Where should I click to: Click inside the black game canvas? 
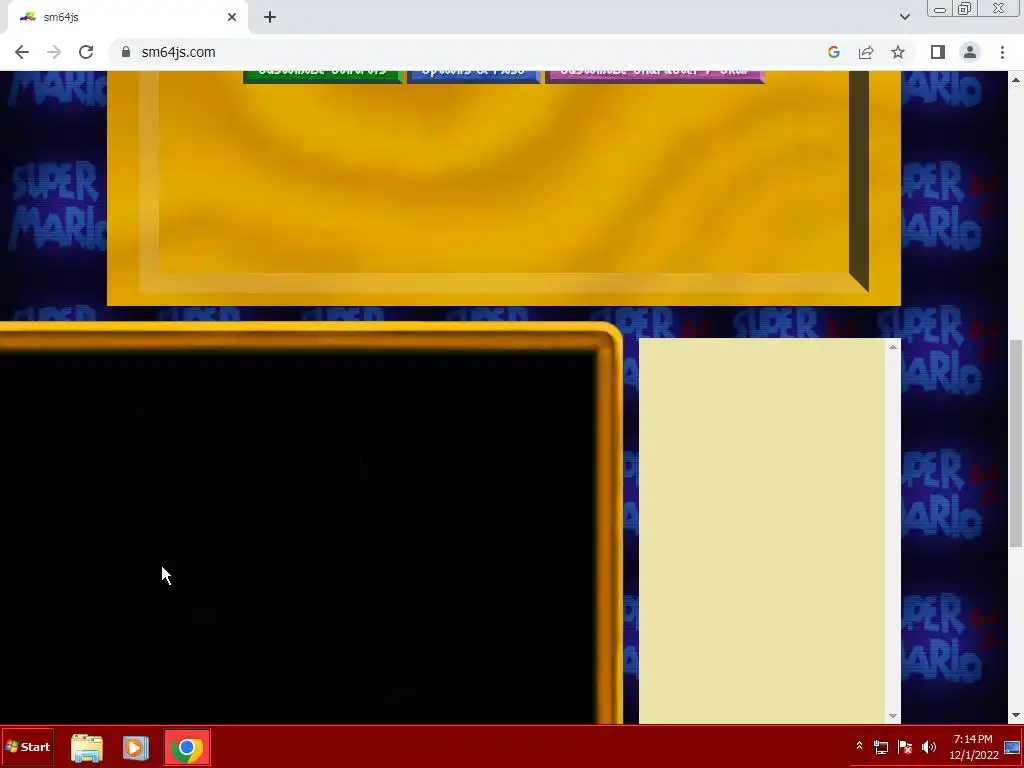coord(297,537)
